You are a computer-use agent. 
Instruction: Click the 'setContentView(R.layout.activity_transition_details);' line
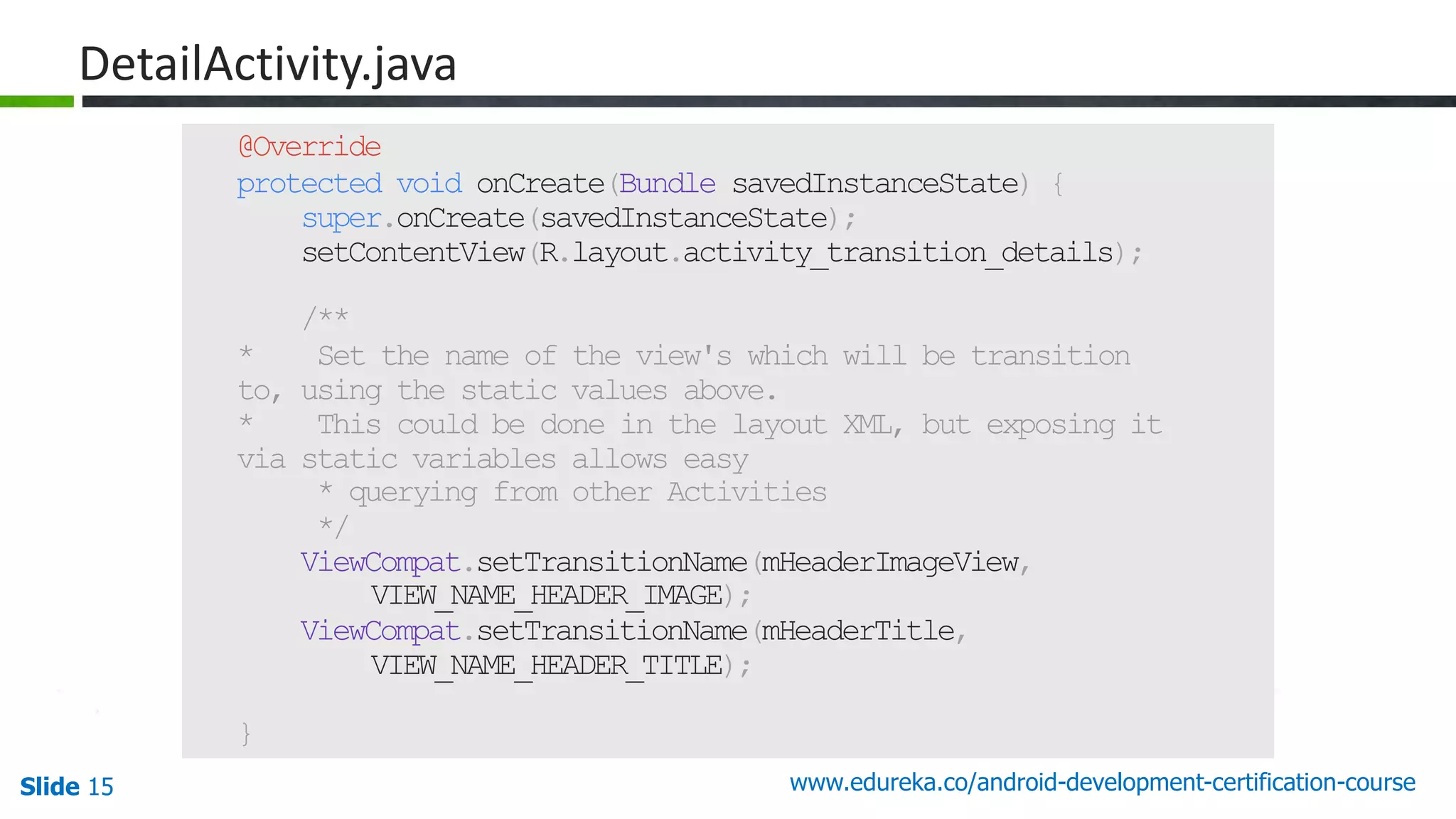pyautogui.click(x=722, y=253)
